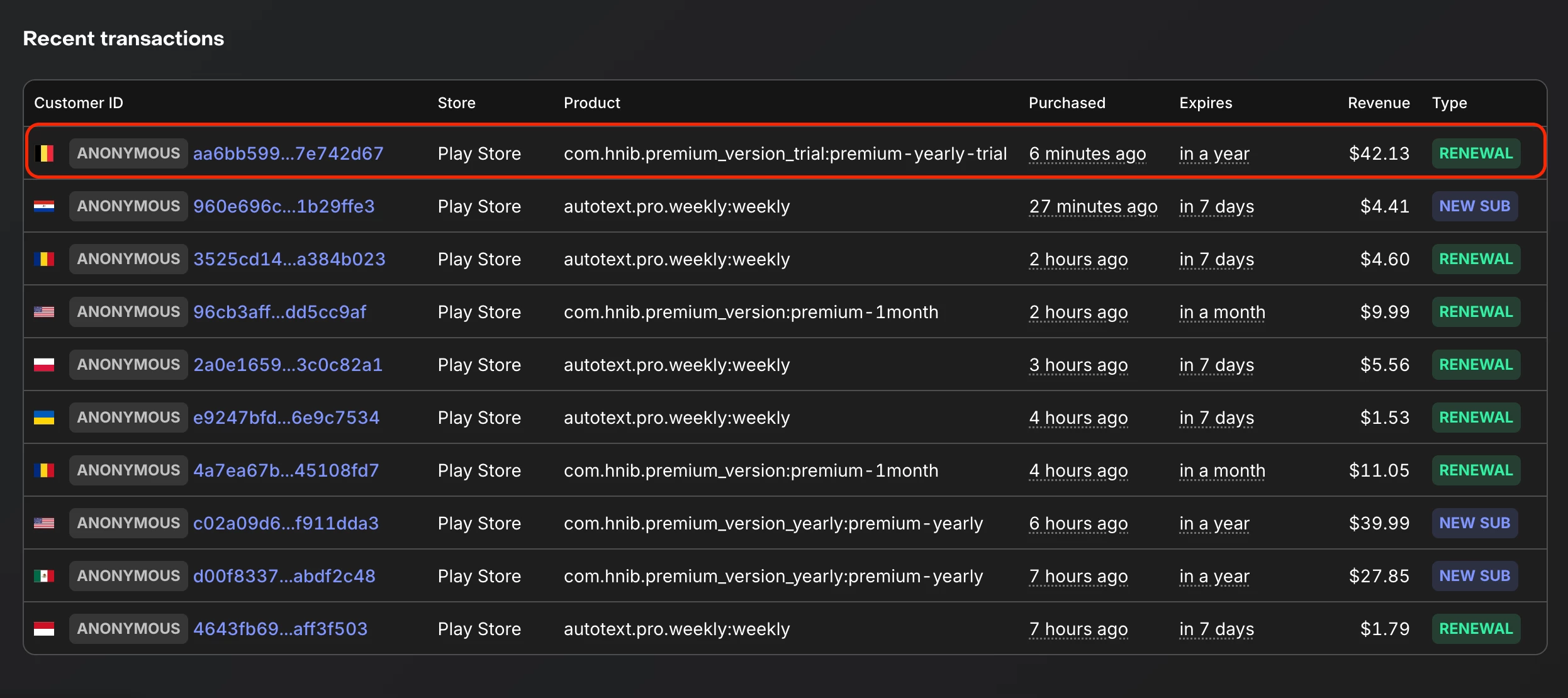Click 'in a month' expiry on the $11.05 row
Viewport: 1568px width, 698px height.
(1221, 470)
